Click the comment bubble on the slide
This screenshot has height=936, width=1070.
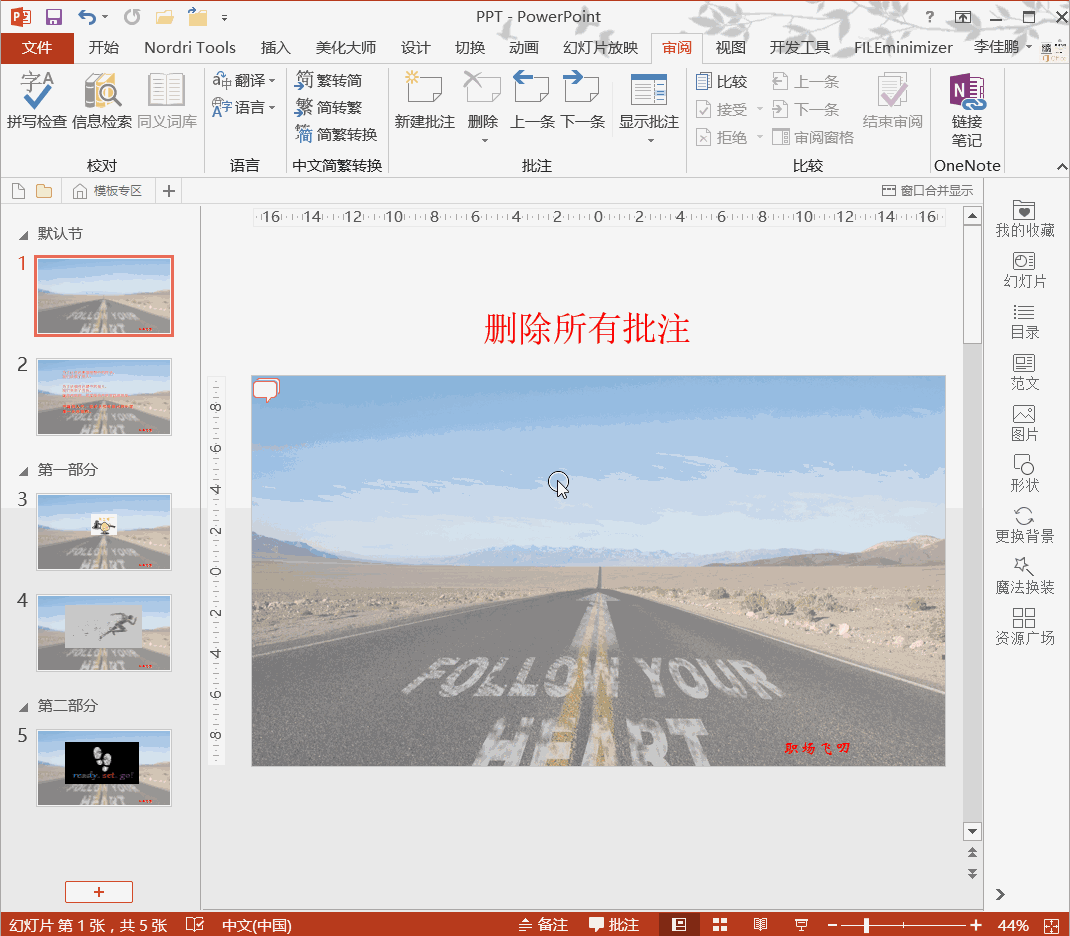coord(266,390)
